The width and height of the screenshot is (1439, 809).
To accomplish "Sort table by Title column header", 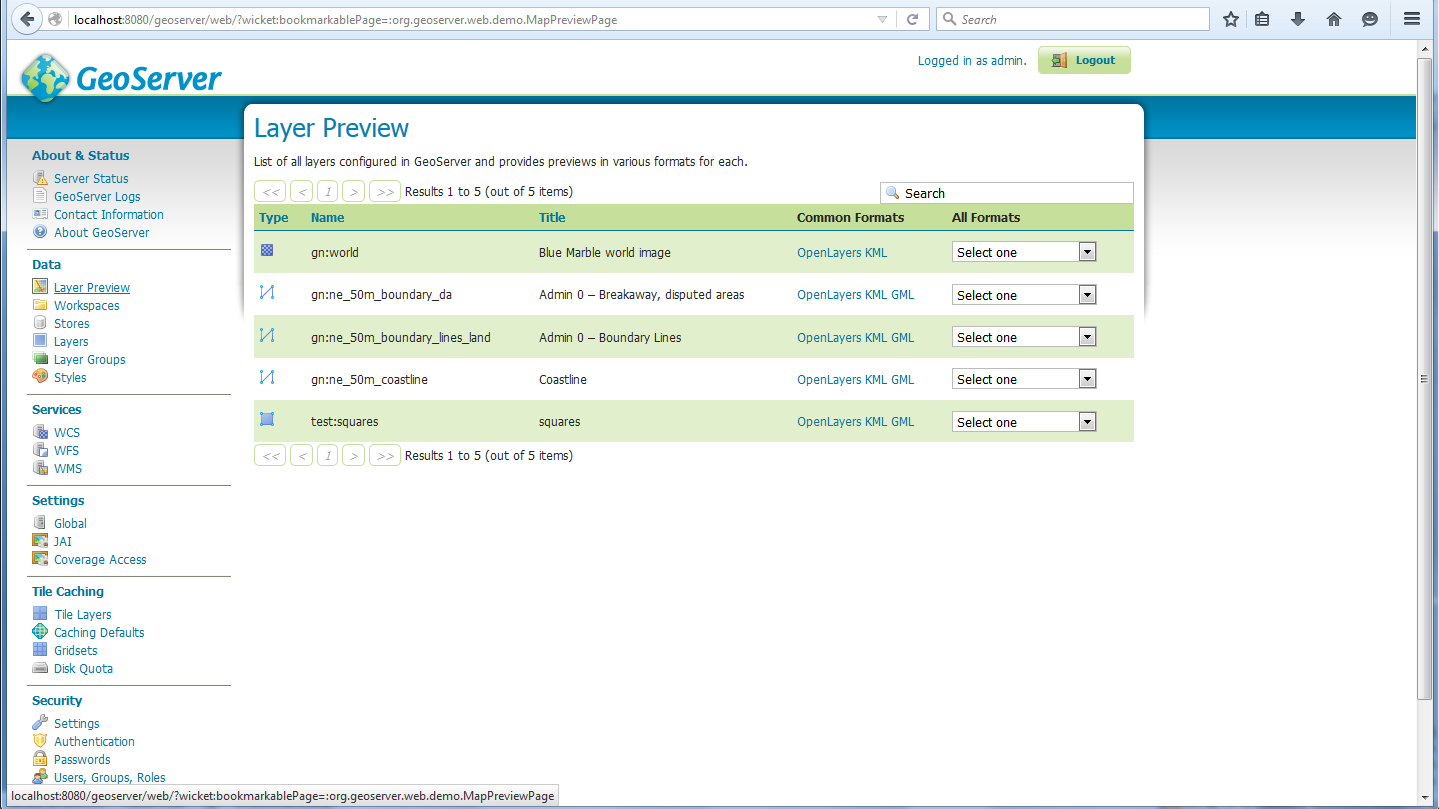I will 552,217.
